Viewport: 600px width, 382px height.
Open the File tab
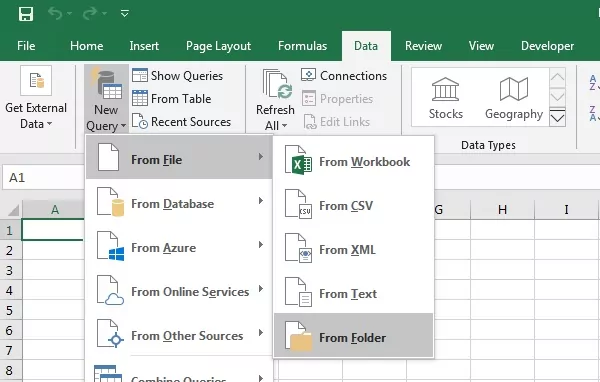pyautogui.click(x=26, y=46)
